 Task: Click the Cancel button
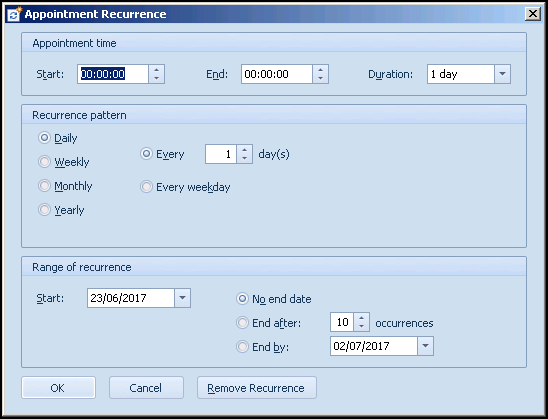point(146,388)
